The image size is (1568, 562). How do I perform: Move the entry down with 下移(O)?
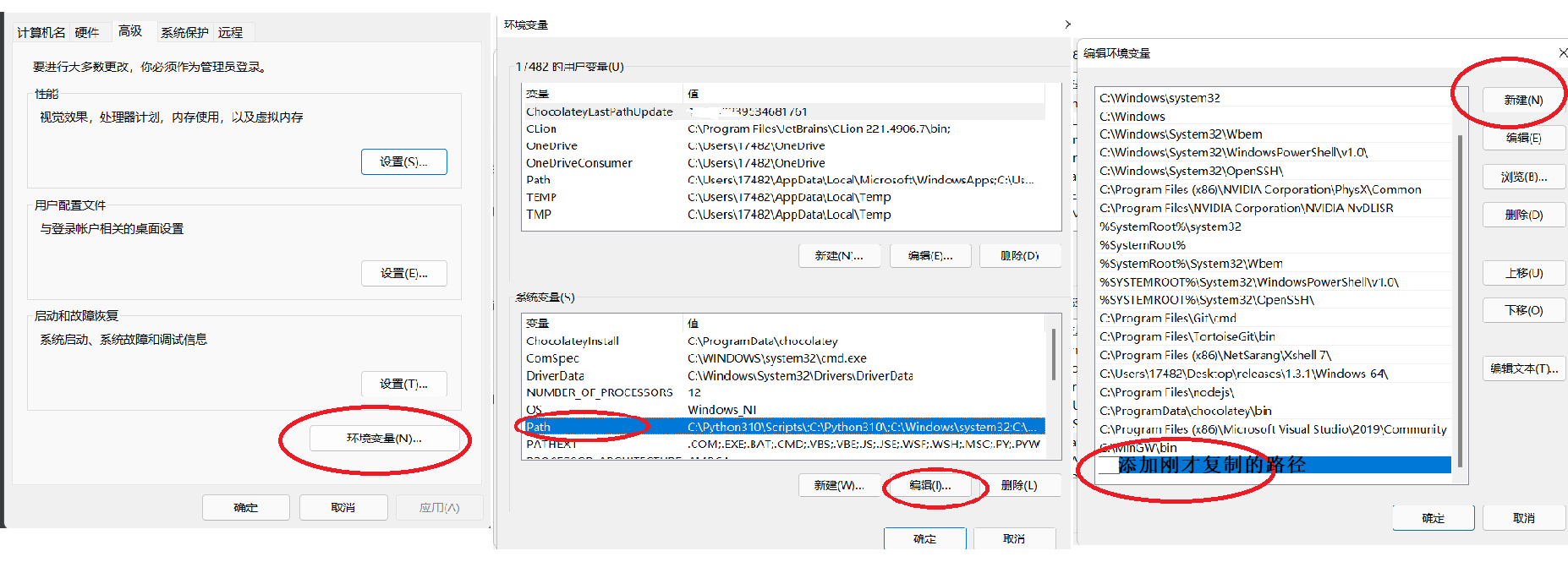(x=1524, y=310)
